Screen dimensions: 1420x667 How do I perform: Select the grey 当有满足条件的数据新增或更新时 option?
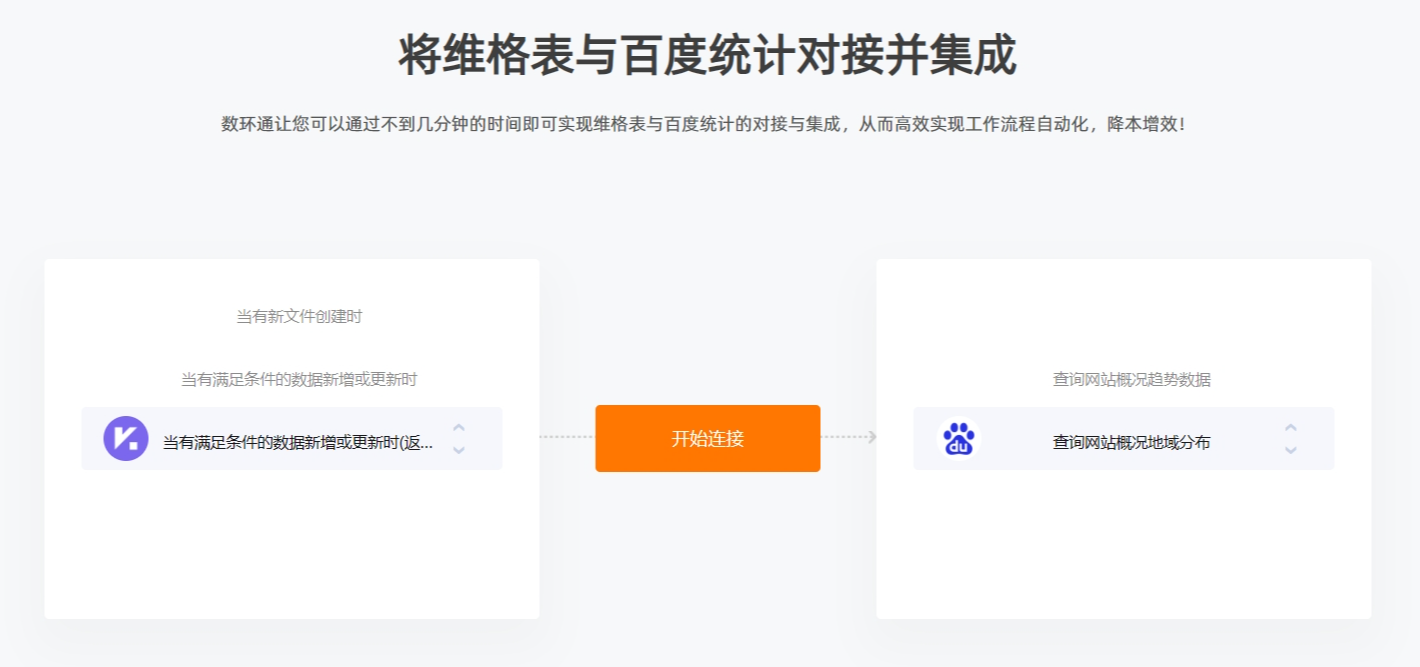click(299, 379)
